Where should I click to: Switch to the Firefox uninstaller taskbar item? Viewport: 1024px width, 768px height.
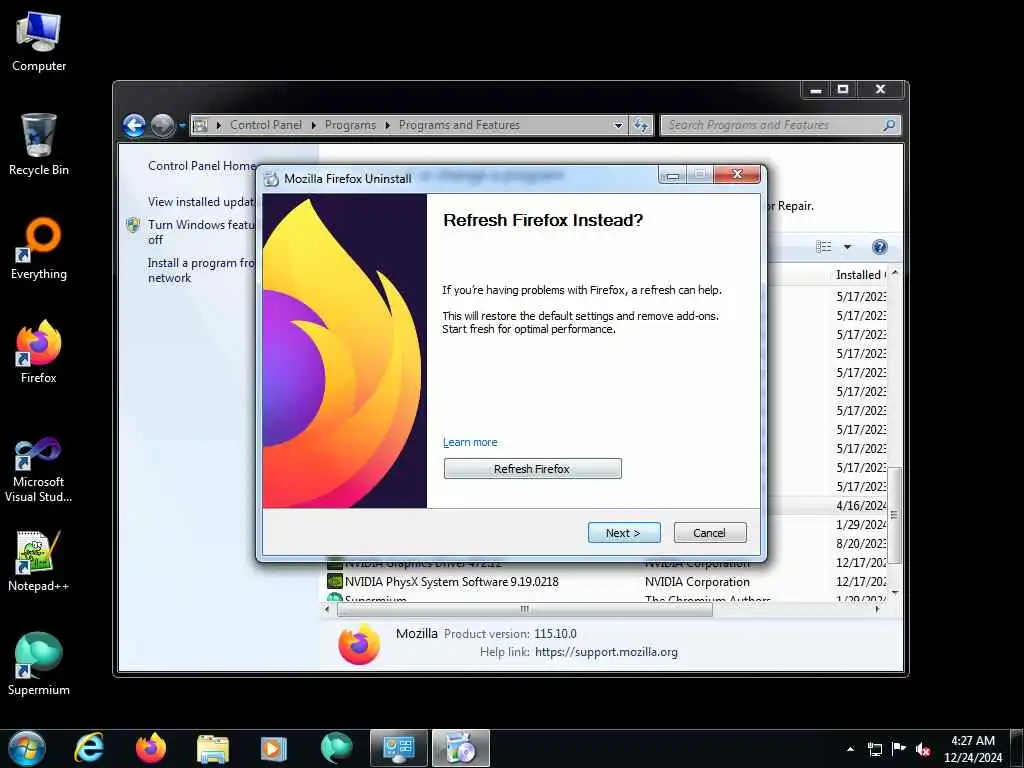(460, 748)
